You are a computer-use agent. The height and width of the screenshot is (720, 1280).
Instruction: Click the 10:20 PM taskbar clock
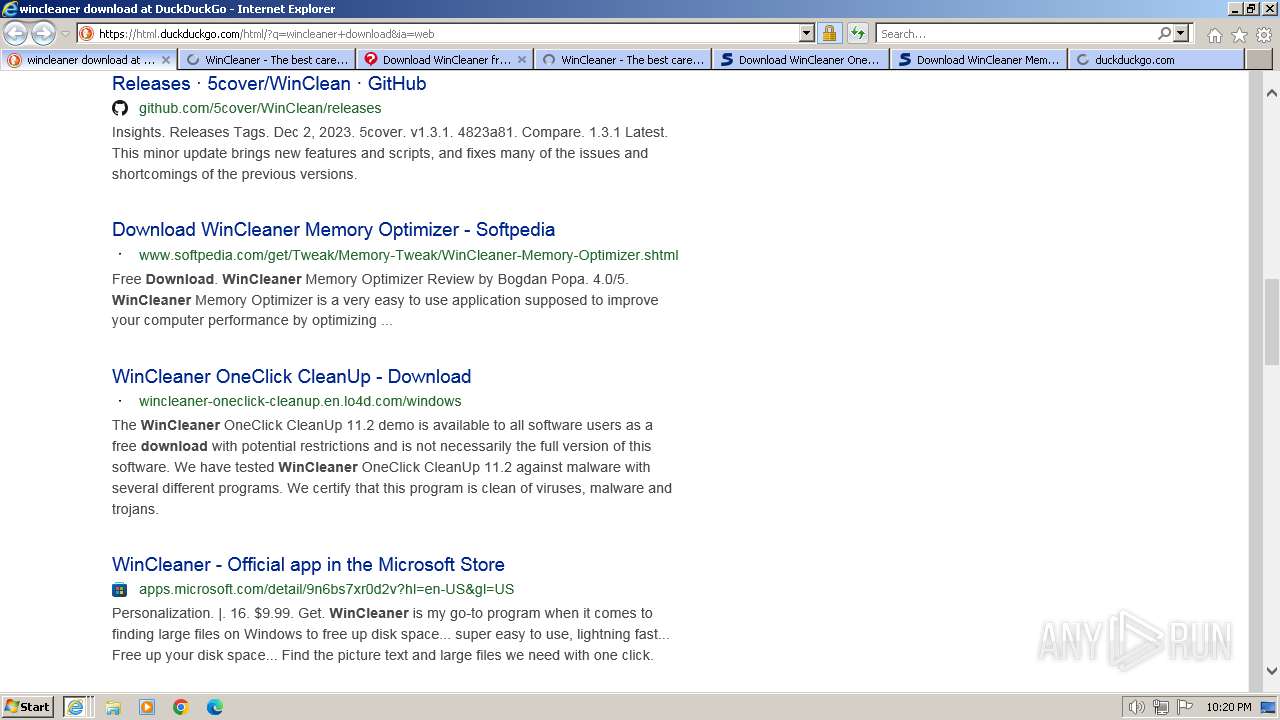(1228, 707)
